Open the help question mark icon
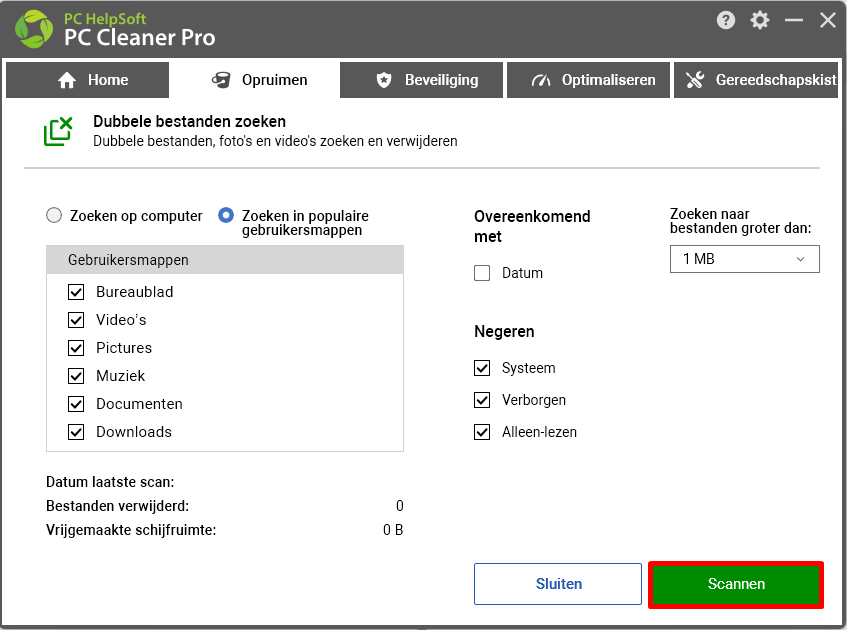This screenshot has width=847, height=630. pyautogui.click(x=725, y=21)
